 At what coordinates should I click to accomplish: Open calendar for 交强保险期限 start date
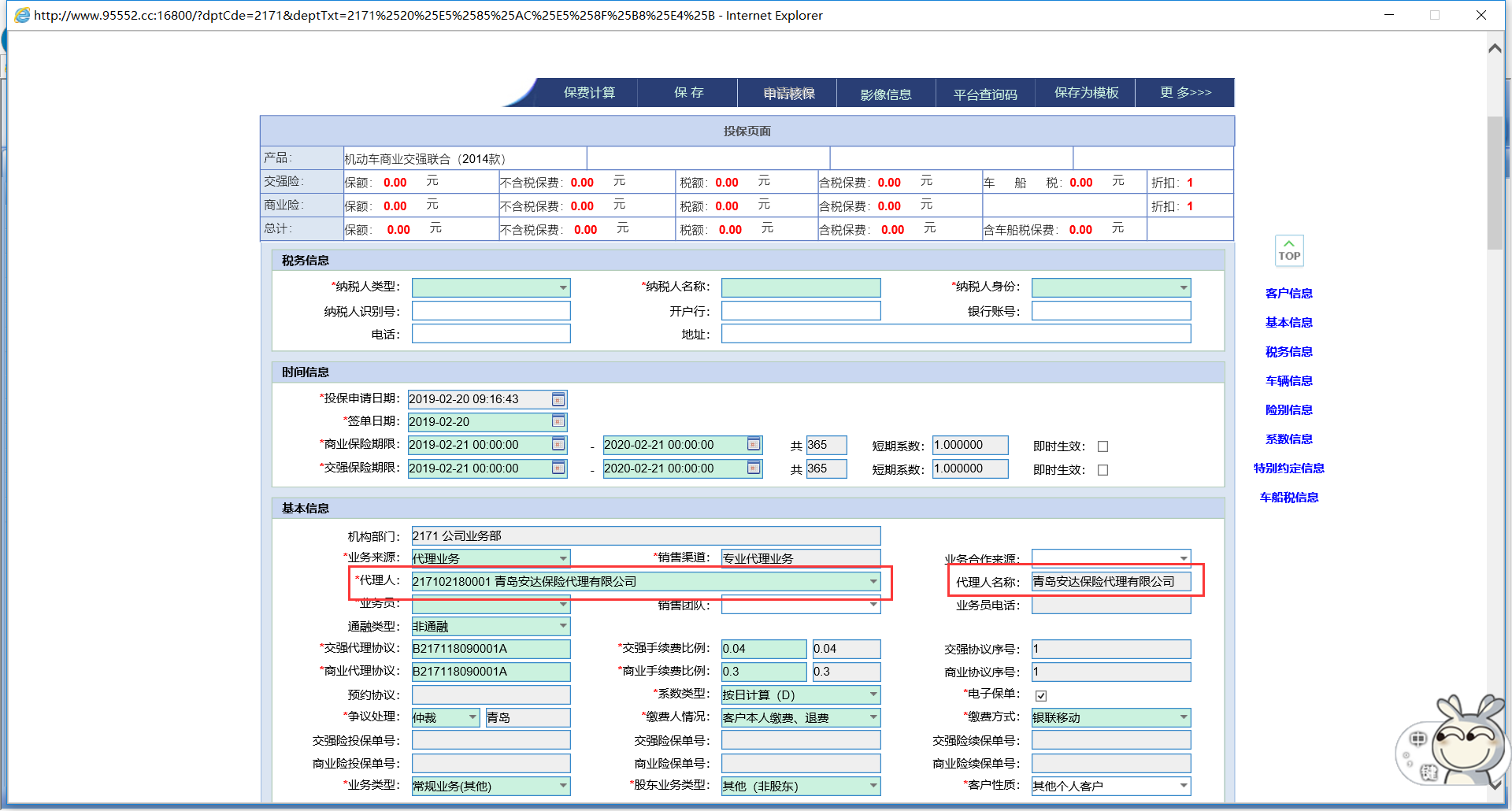[558, 468]
